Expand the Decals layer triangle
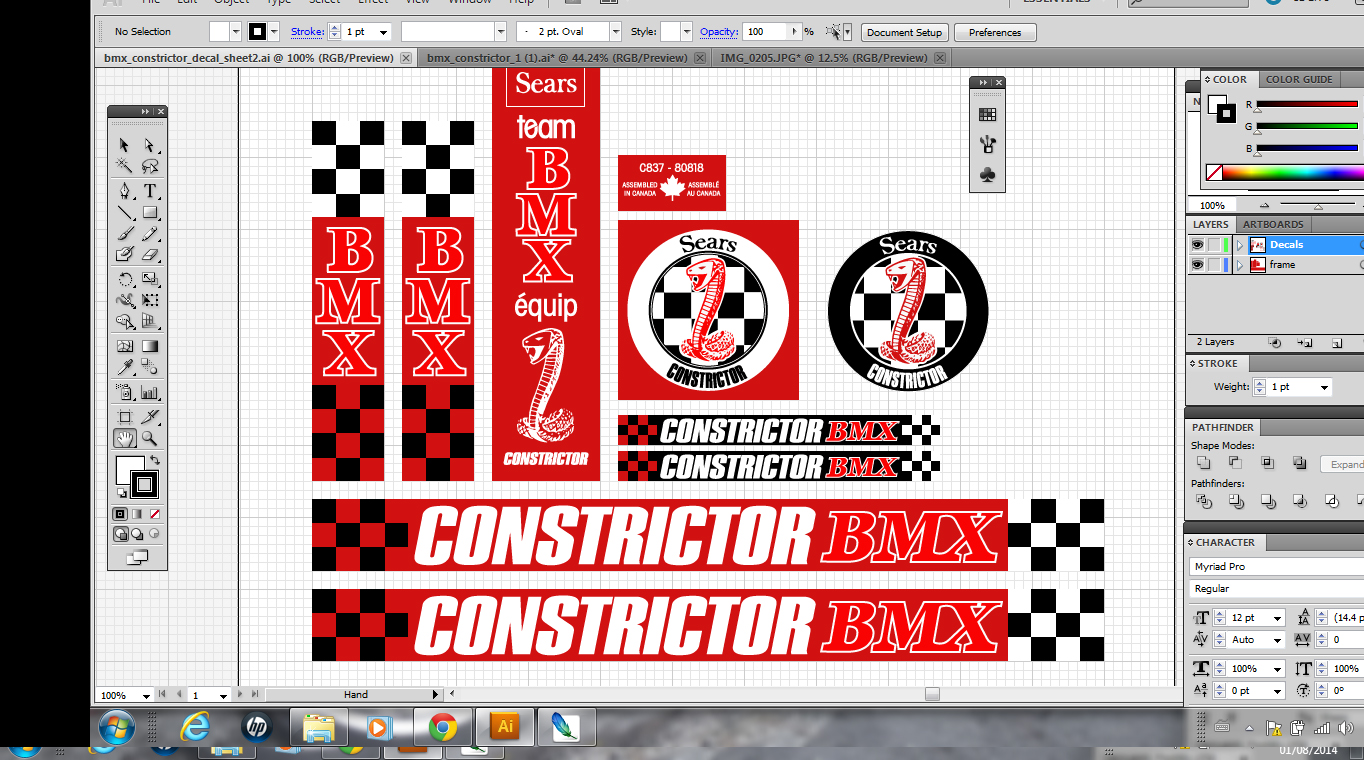 click(x=1240, y=245)
